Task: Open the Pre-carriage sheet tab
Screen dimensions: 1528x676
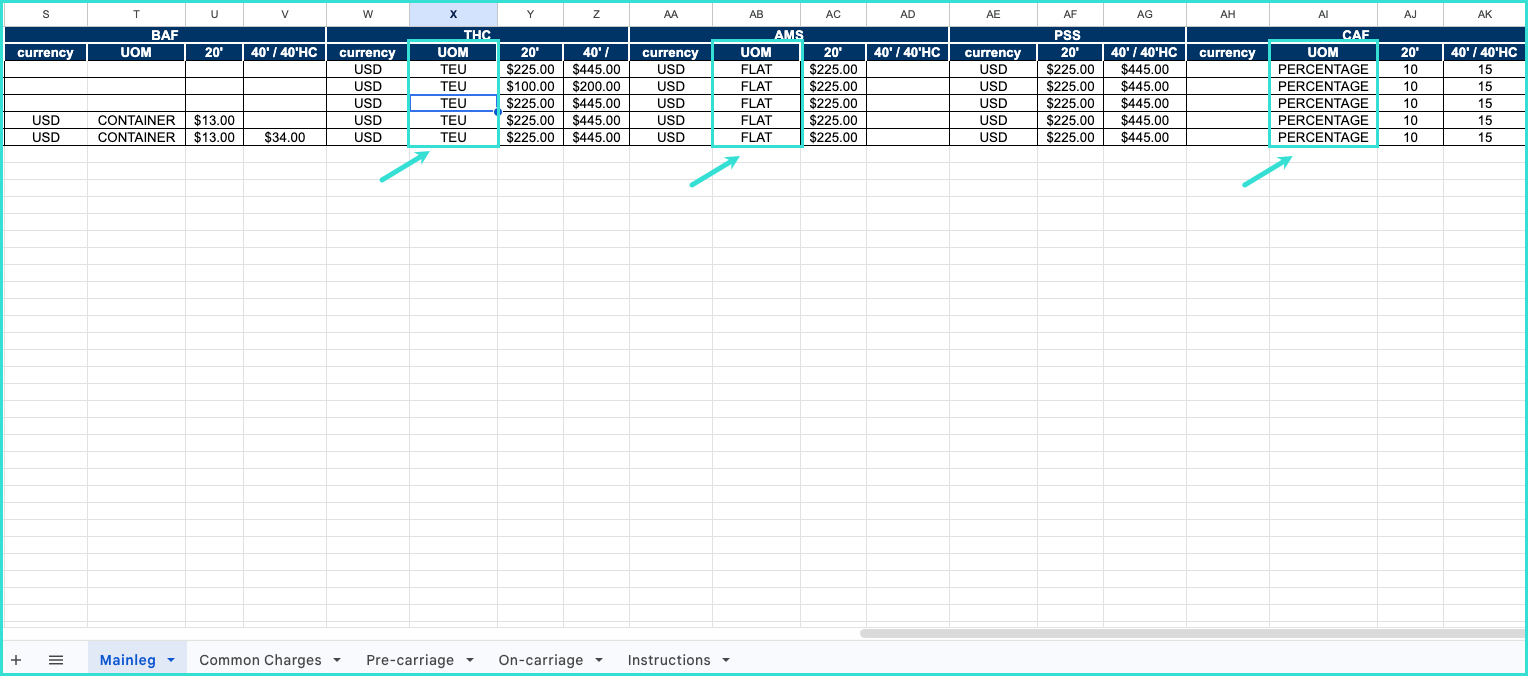Action: point(409,660)
